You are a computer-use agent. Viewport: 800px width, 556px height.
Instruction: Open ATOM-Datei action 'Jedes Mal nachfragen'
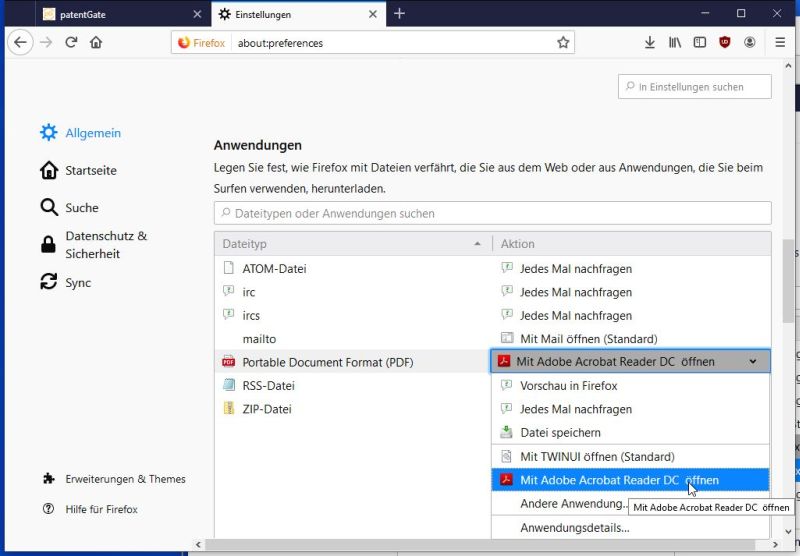pos(631,268)
